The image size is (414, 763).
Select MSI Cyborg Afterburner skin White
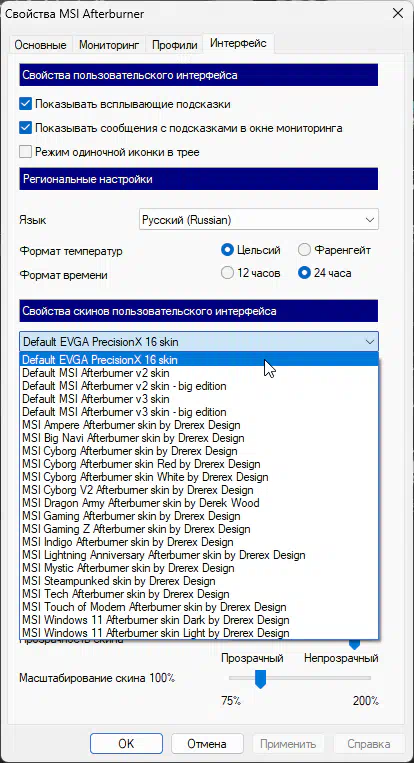point(199,477)
